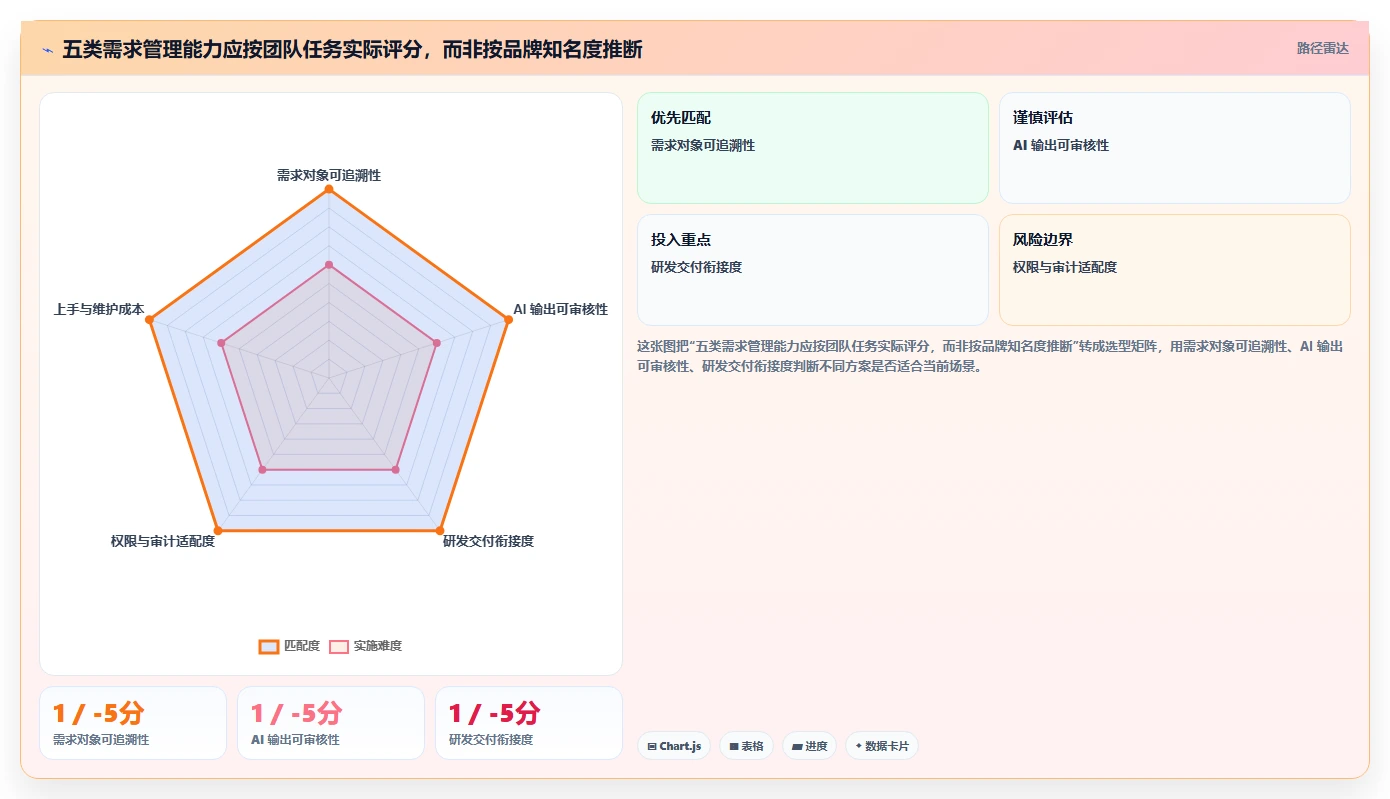Click the icon inside the 进度 tag
Viewport: 1390px width, 799px height.
tap(797, 746)
